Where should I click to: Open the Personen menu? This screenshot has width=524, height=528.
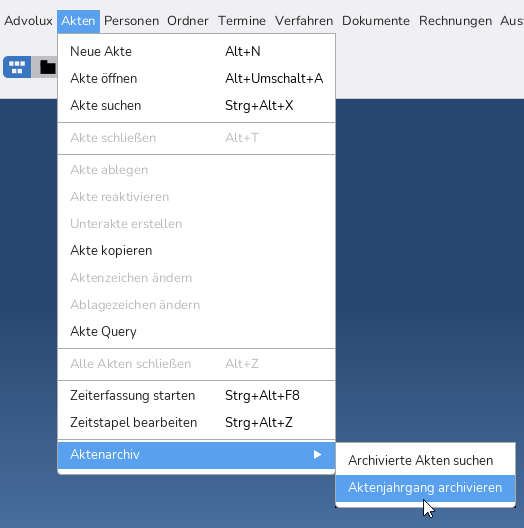(x=131, y=21)
